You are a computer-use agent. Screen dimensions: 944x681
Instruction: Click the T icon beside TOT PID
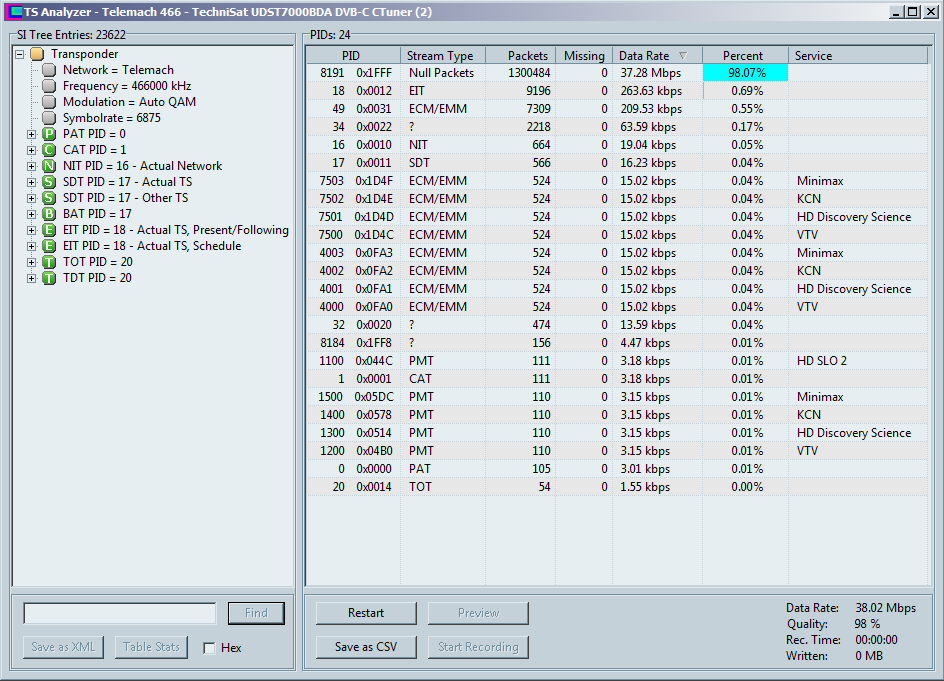pyautogui.click(x=49, y=262)
